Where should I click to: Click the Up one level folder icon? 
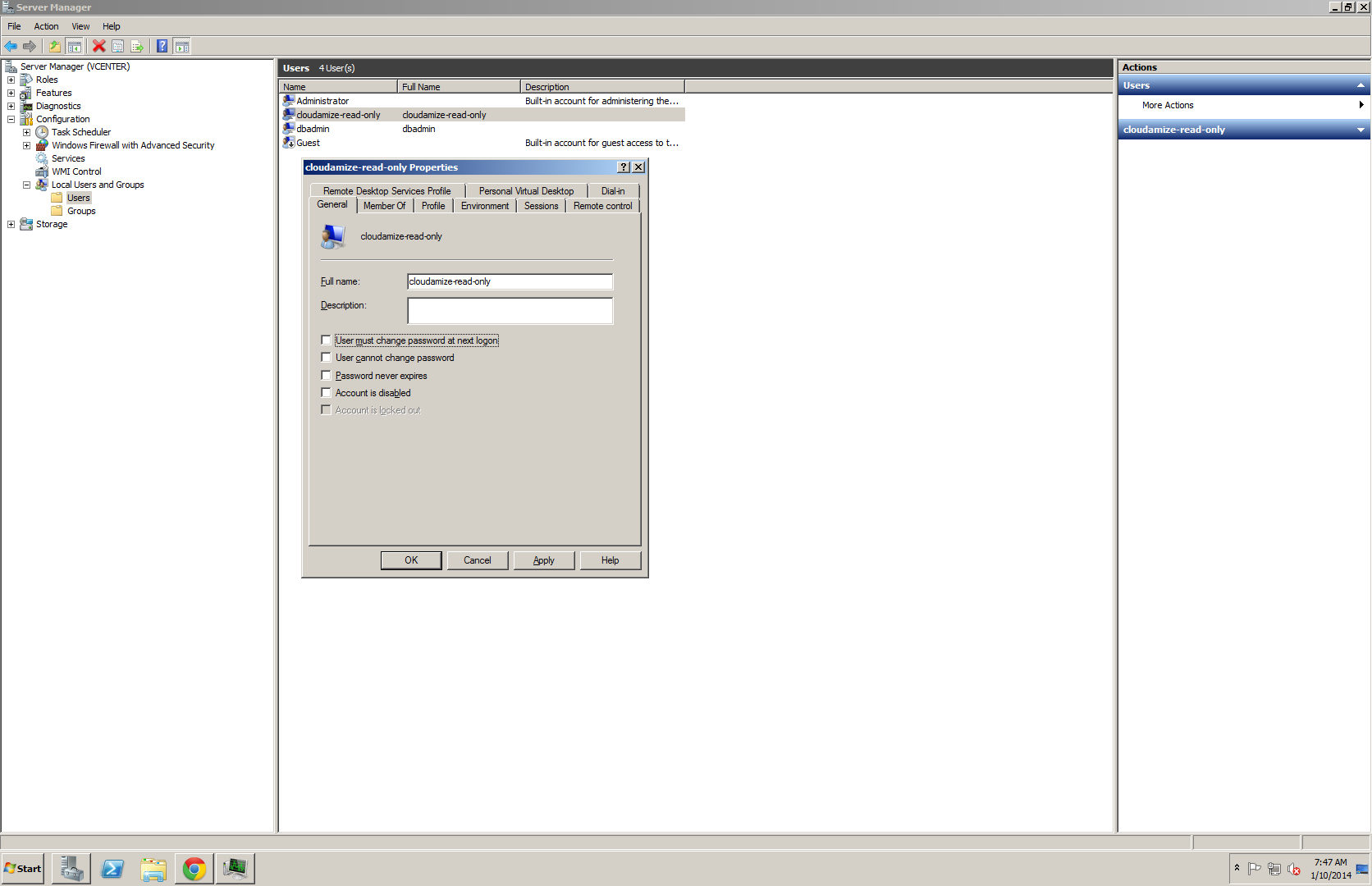click(x=55, y=46)
